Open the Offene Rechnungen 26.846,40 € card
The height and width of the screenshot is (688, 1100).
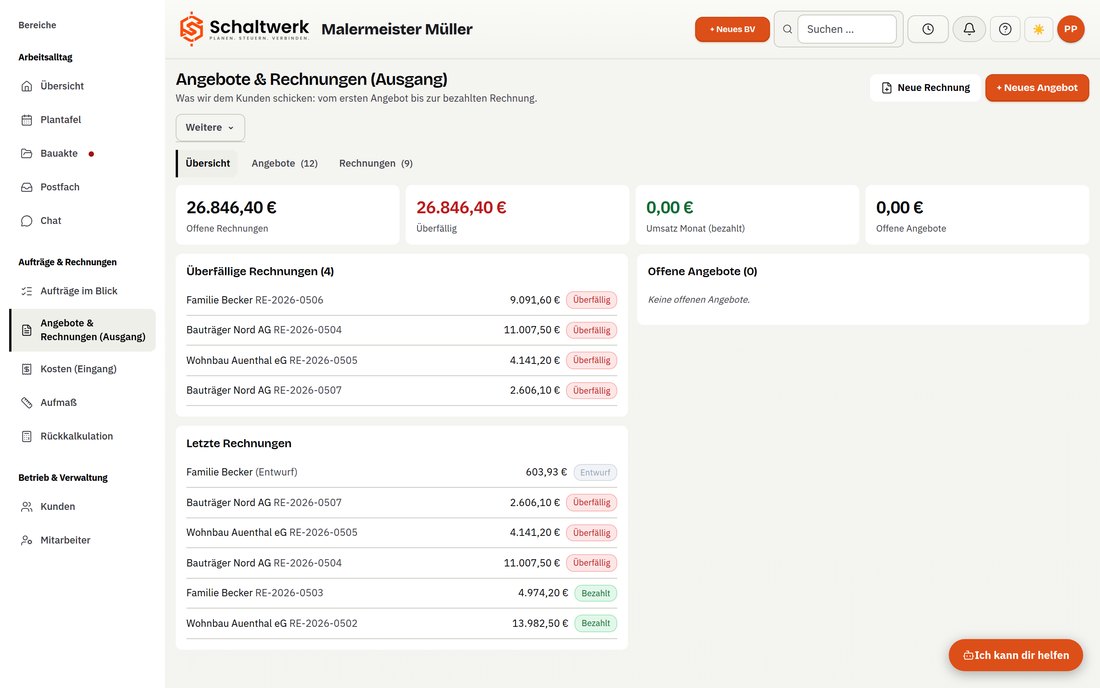point(288,215)
